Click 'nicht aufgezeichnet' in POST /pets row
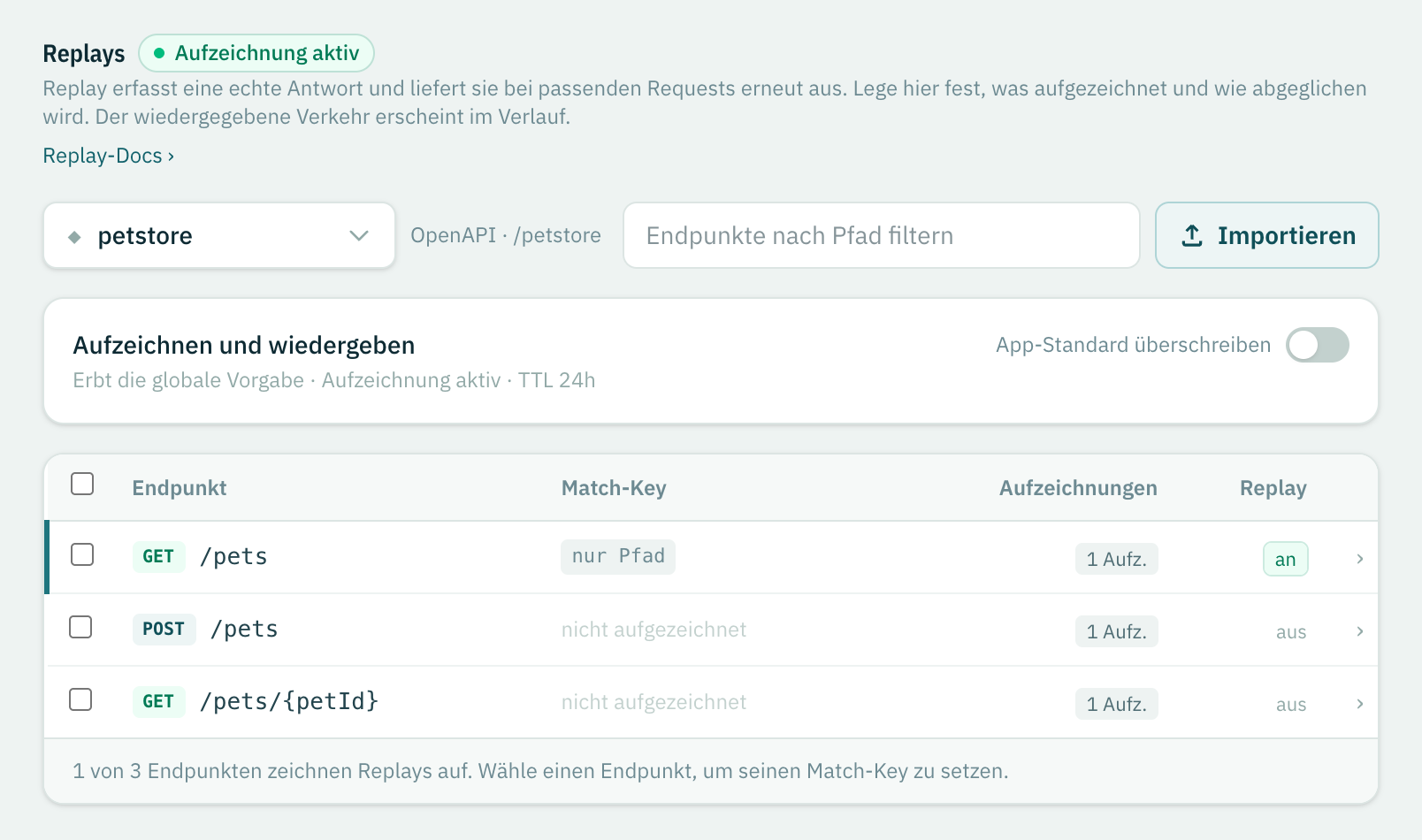 click(654, 630)
